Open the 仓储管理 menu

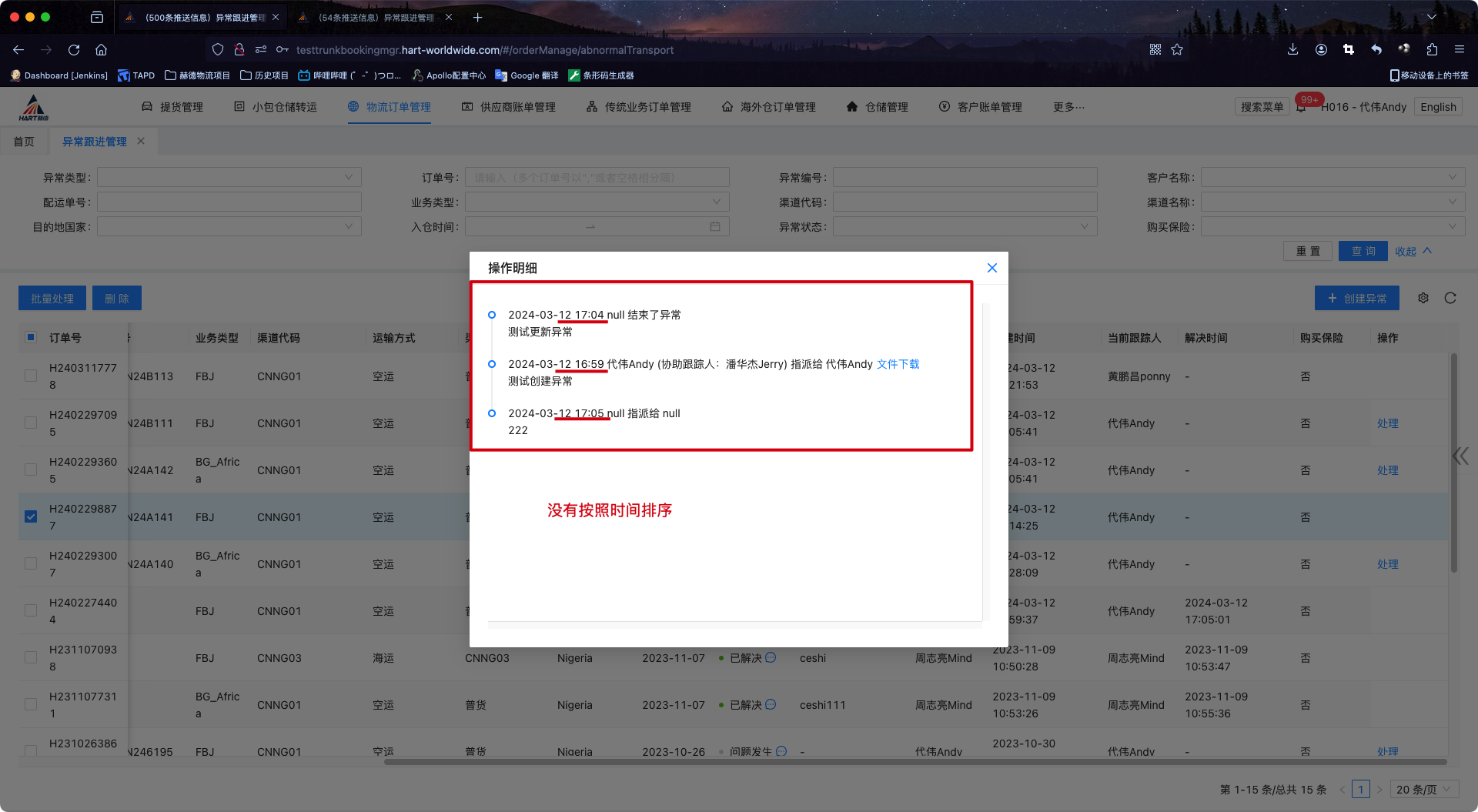[877, 107]
